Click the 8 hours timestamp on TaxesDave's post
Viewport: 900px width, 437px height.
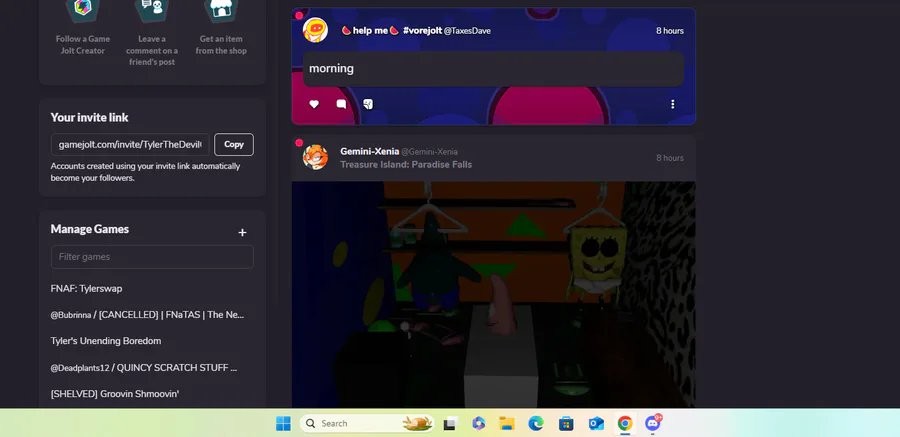click(x=670, y=30)
